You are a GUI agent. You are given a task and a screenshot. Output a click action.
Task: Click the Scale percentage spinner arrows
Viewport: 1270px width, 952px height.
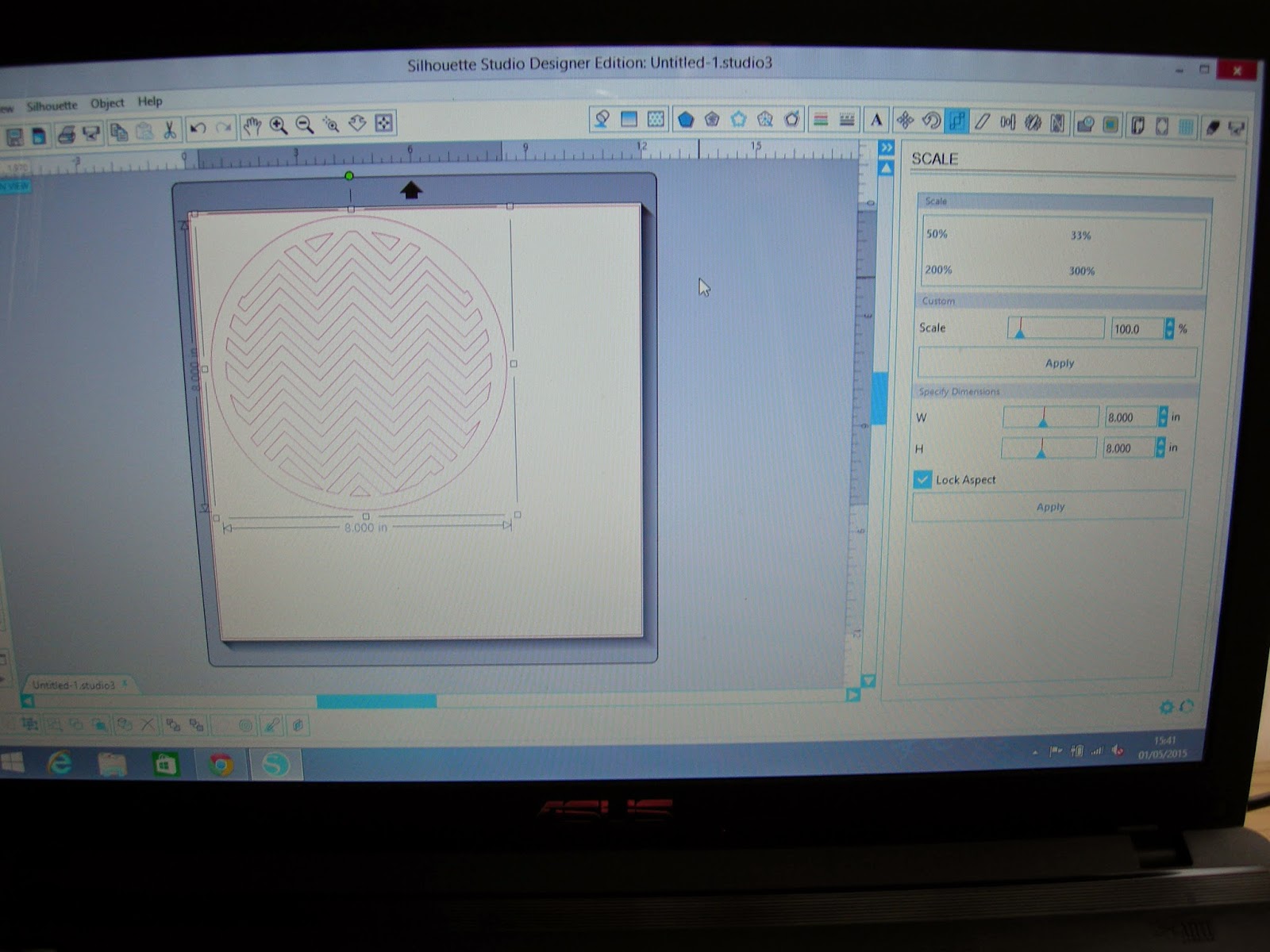tap(1169, 328)
